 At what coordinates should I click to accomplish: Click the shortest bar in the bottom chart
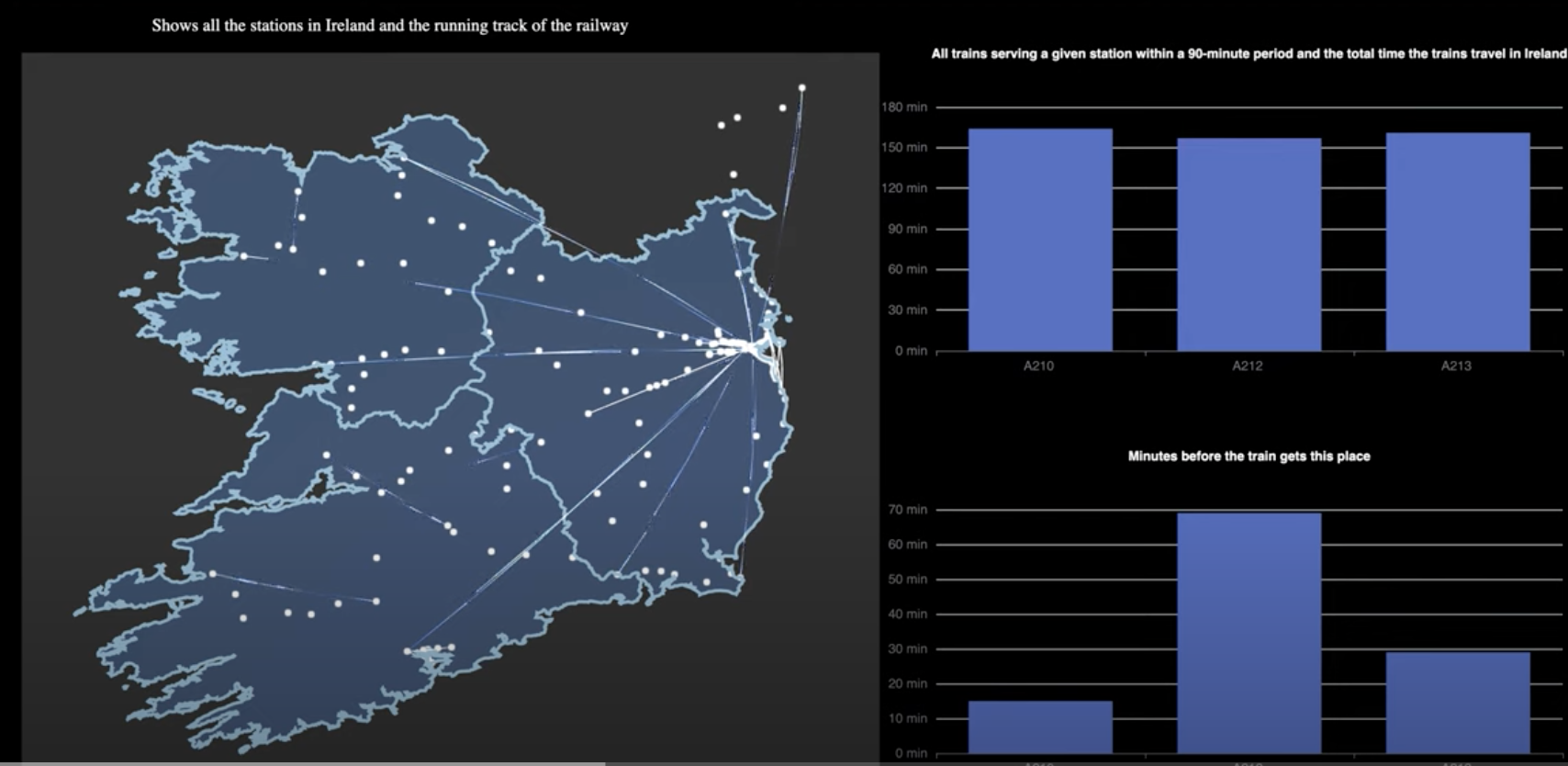tap(1040, 727)
